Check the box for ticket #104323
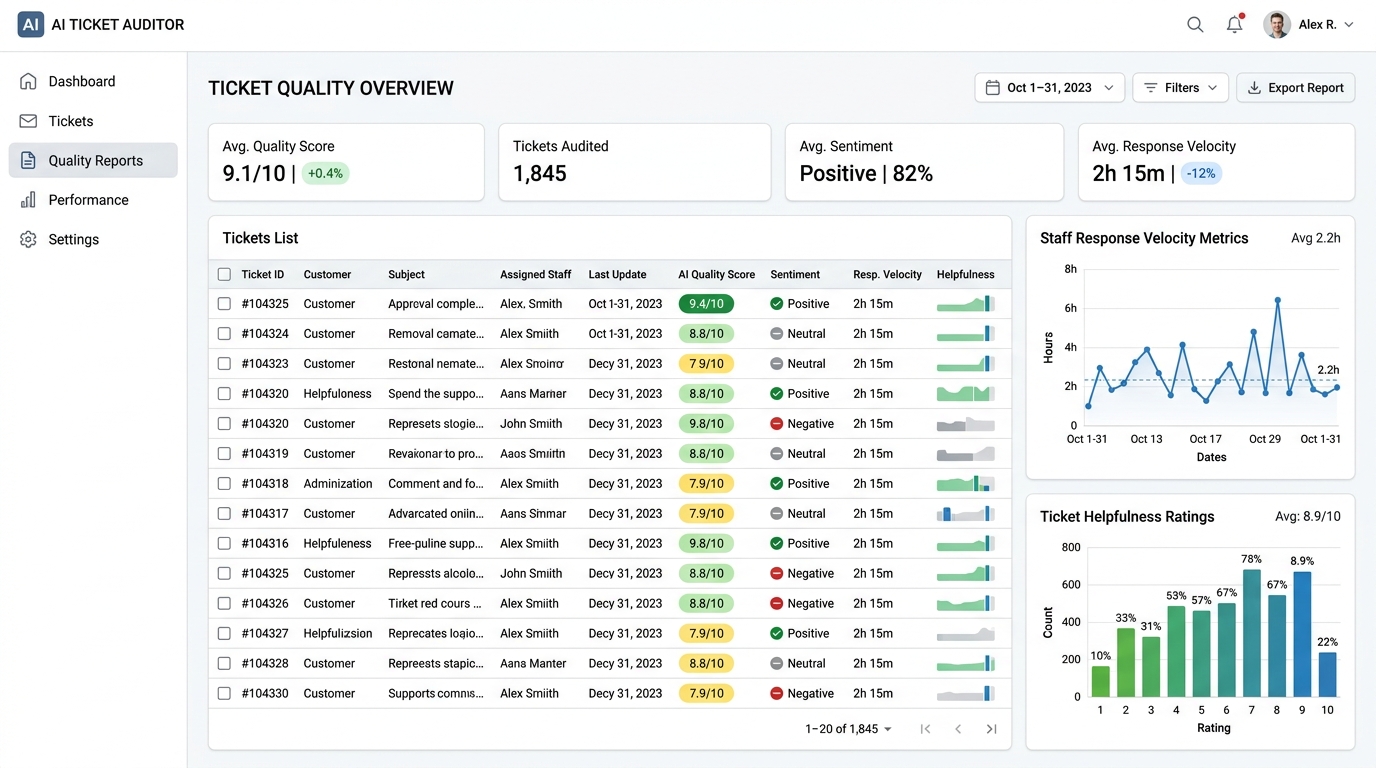This screenshot has height=768, width=1376. coord(224,364)
